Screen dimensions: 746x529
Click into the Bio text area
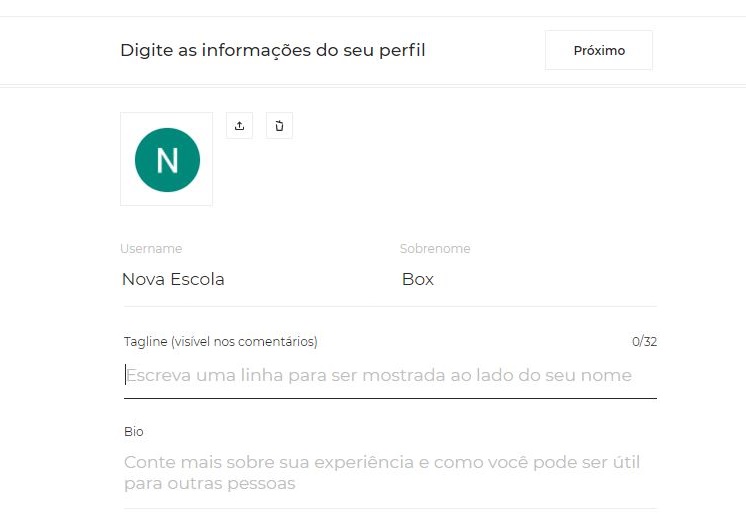pos(390,473)
